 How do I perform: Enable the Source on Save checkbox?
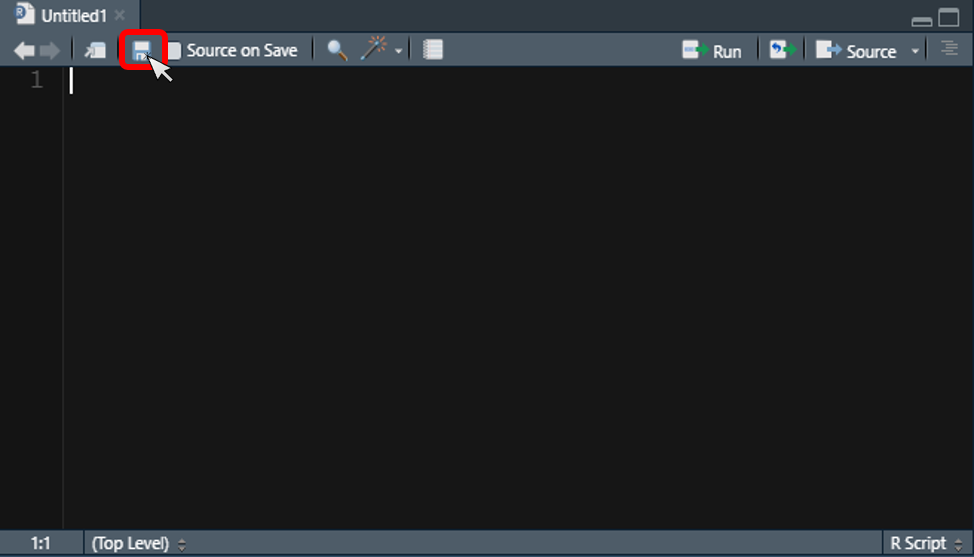click(175, 51)
